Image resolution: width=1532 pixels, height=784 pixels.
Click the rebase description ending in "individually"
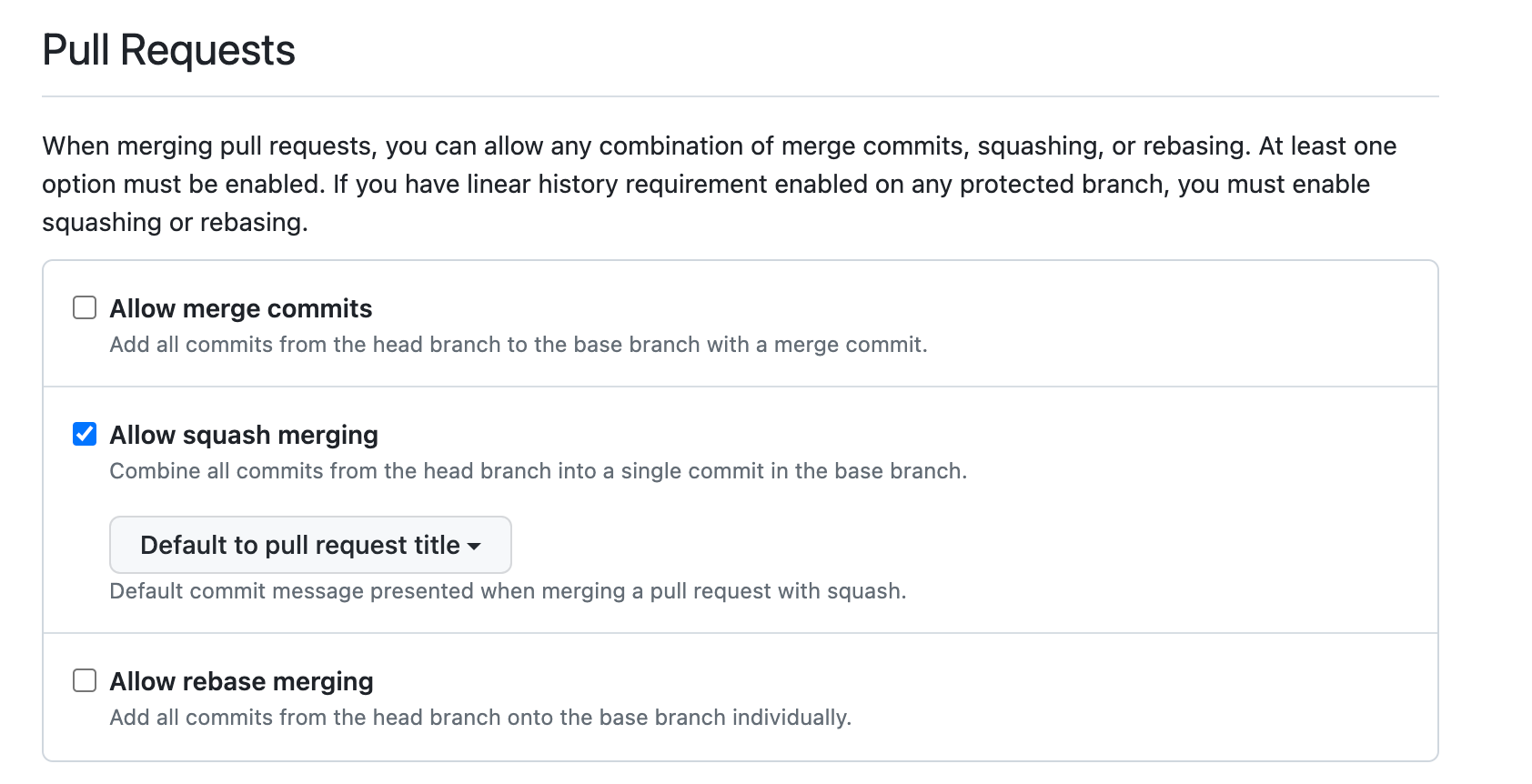480,718
